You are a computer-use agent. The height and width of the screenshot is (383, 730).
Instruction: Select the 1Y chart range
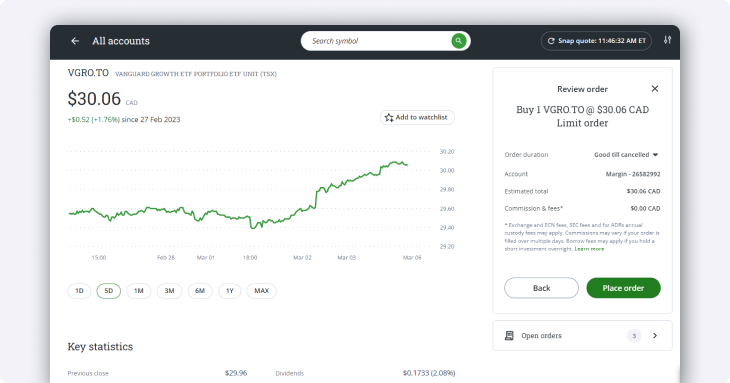tap(230, 291)
